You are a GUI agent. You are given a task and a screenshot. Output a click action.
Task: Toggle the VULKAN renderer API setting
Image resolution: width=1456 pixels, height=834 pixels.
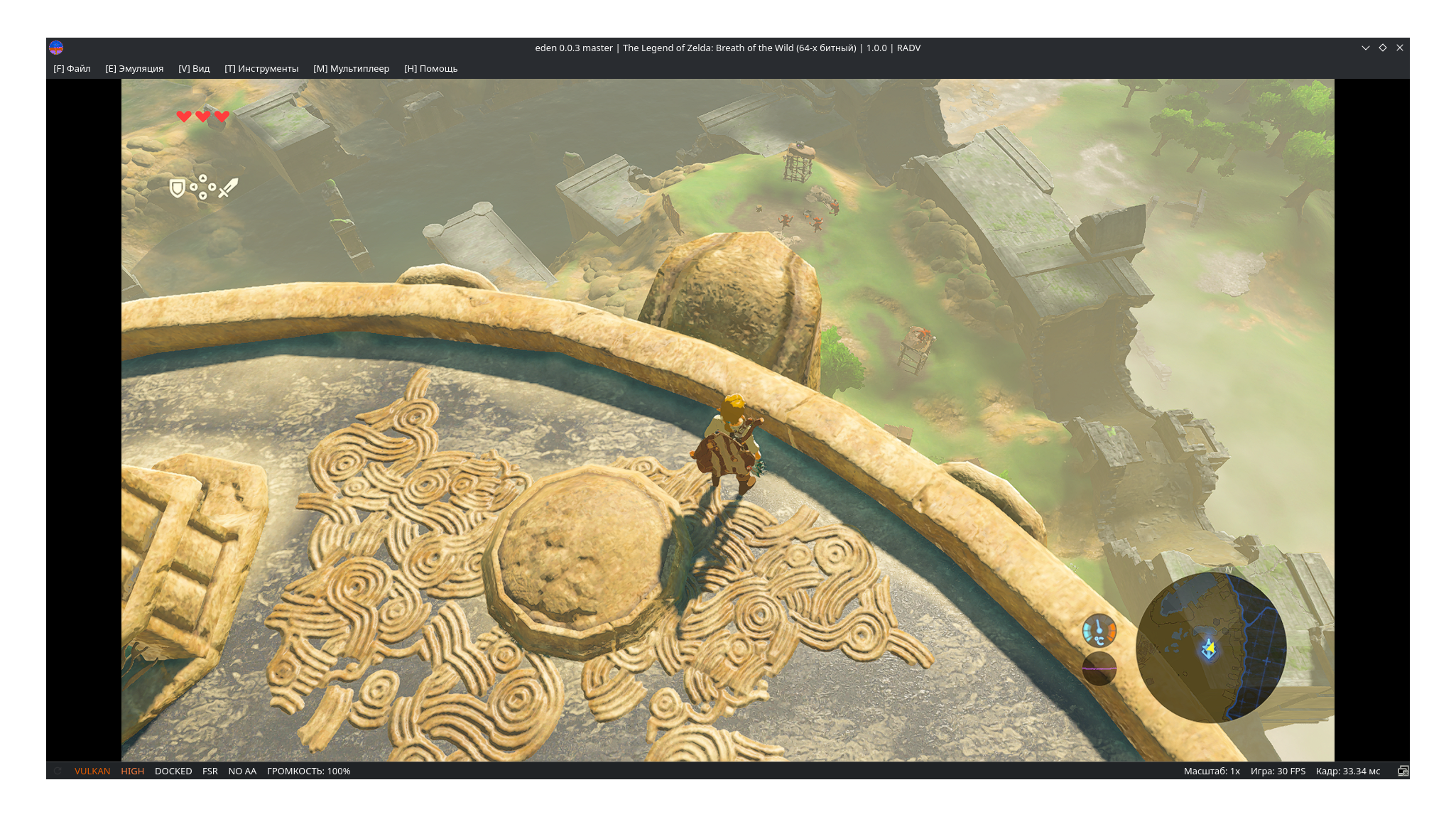coord(92,771)
